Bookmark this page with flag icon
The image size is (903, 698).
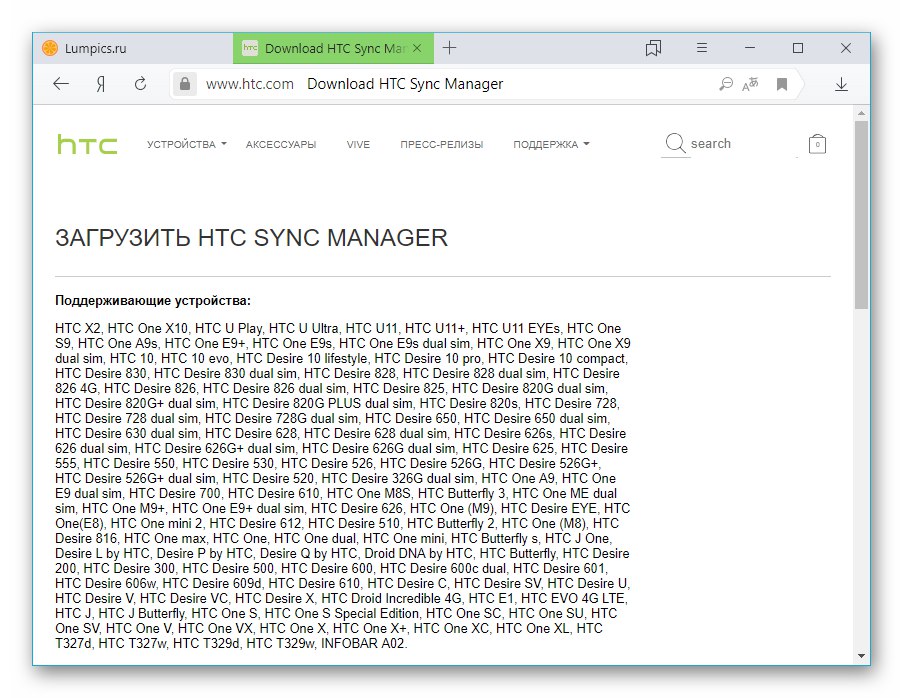[x=781, y=85]
